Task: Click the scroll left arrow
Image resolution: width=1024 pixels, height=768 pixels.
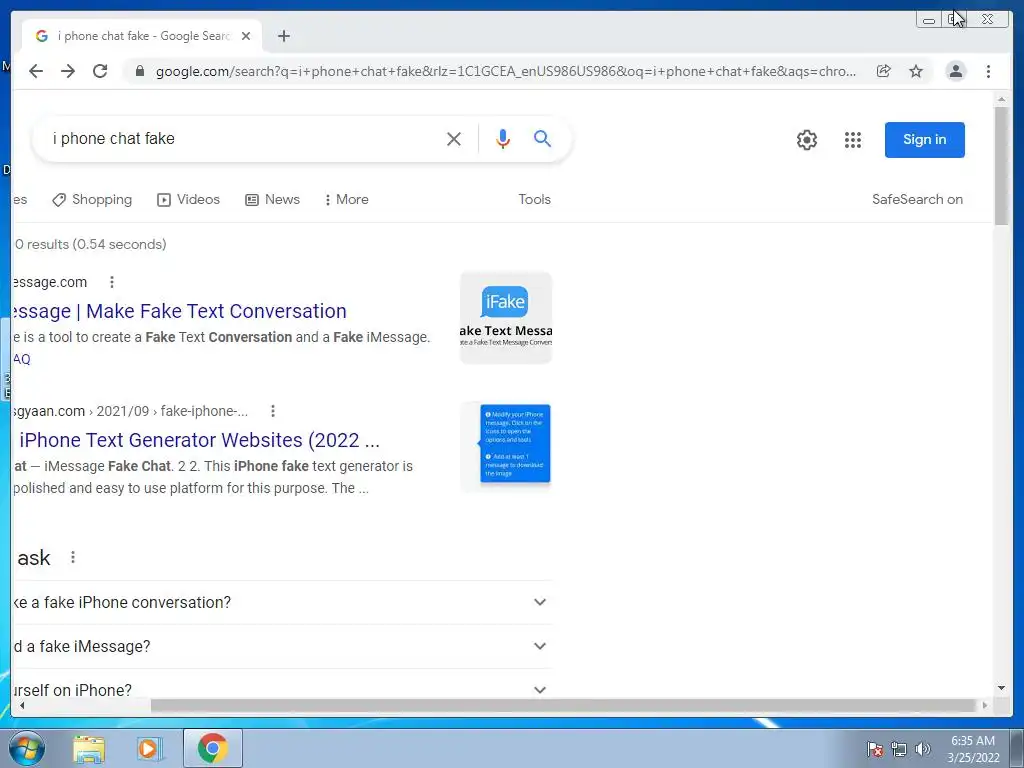Action: [22, 705]
